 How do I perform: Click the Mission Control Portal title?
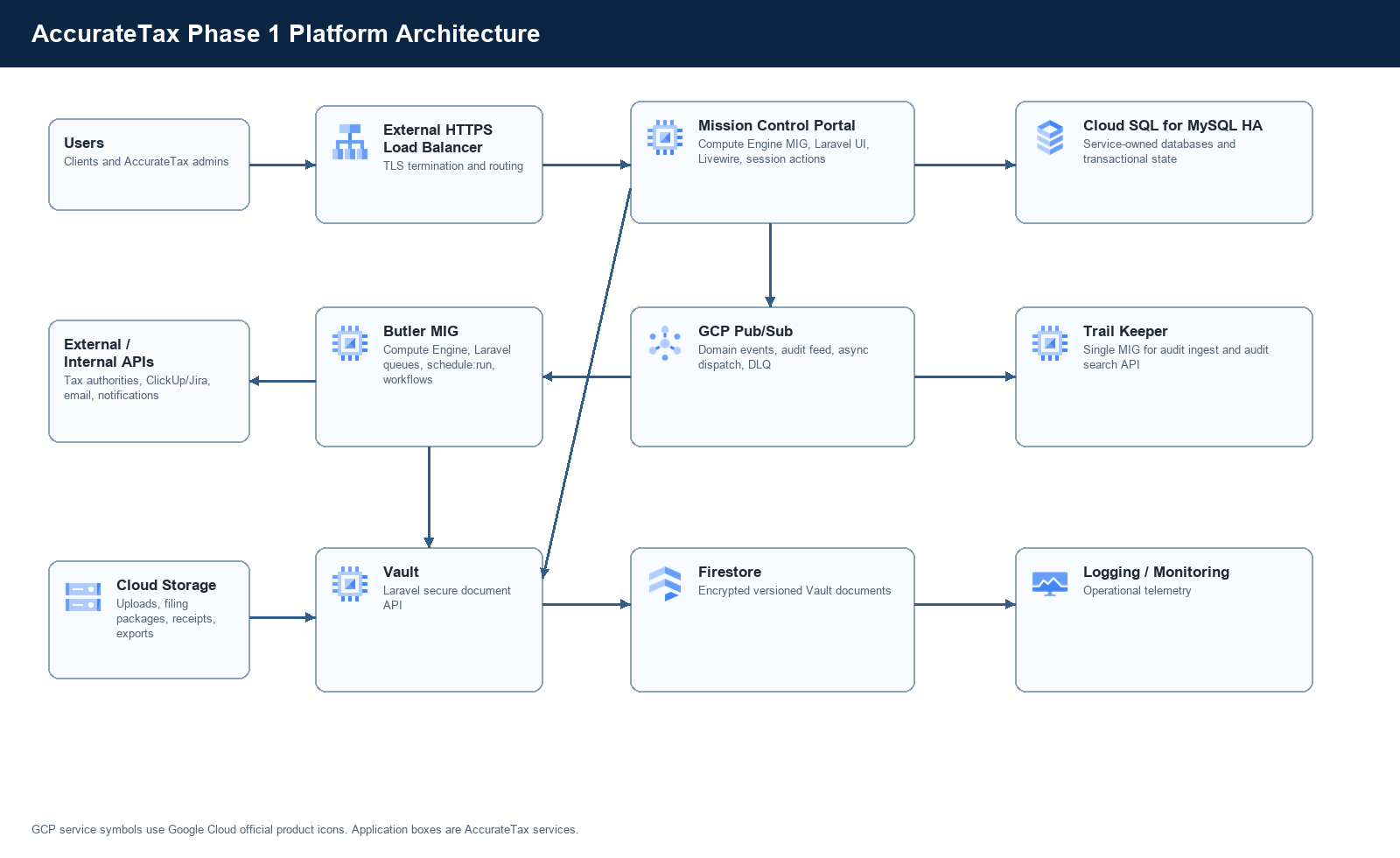(777, 125)
